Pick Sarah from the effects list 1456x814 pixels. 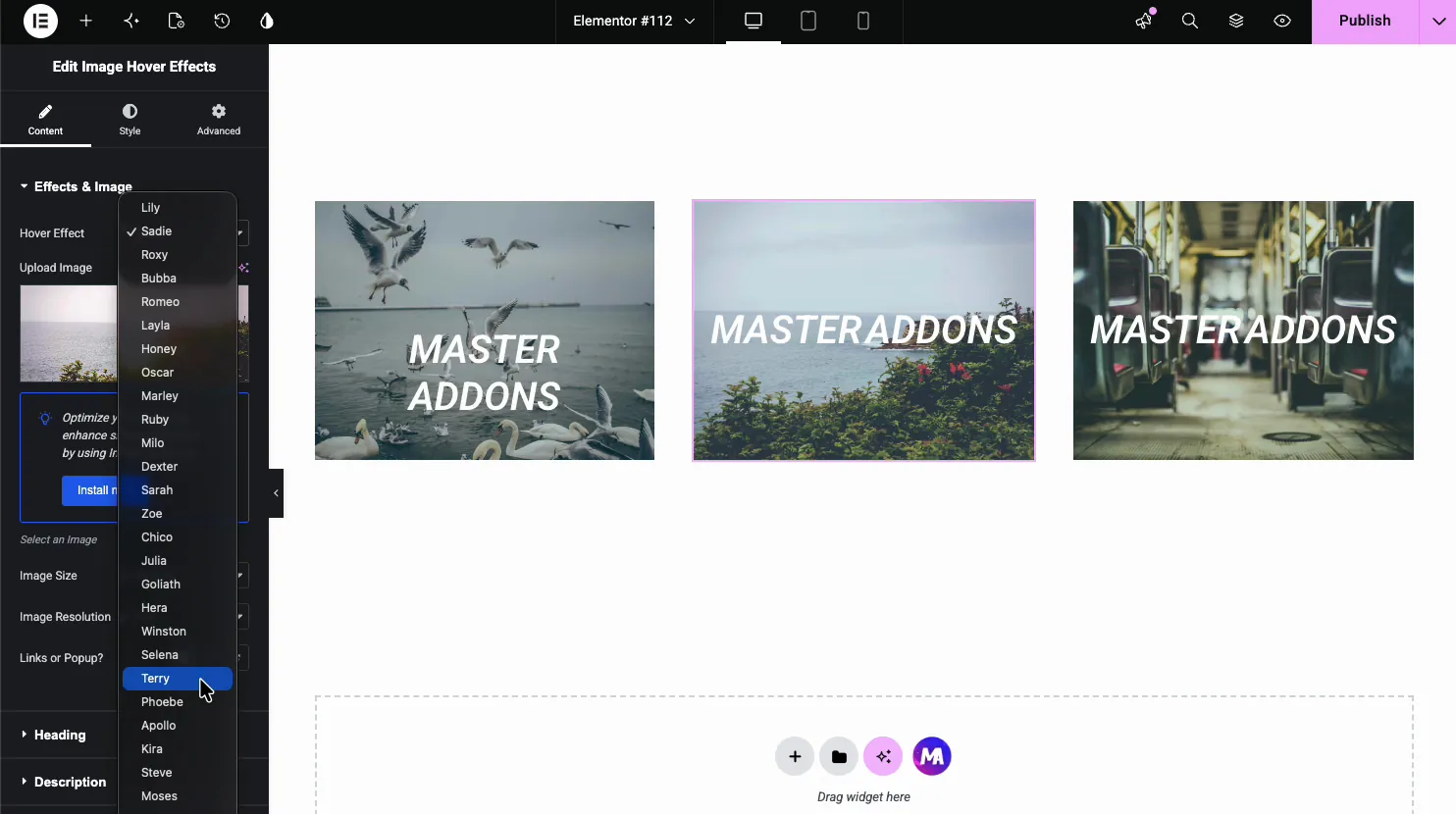pyautogui.click(x=178, y=490)
